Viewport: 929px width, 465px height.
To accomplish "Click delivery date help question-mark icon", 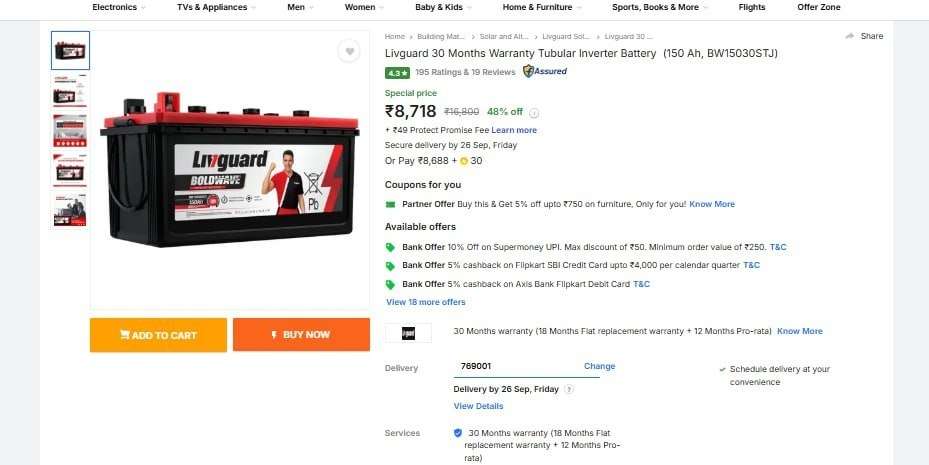I will click(x=569, y=389).
